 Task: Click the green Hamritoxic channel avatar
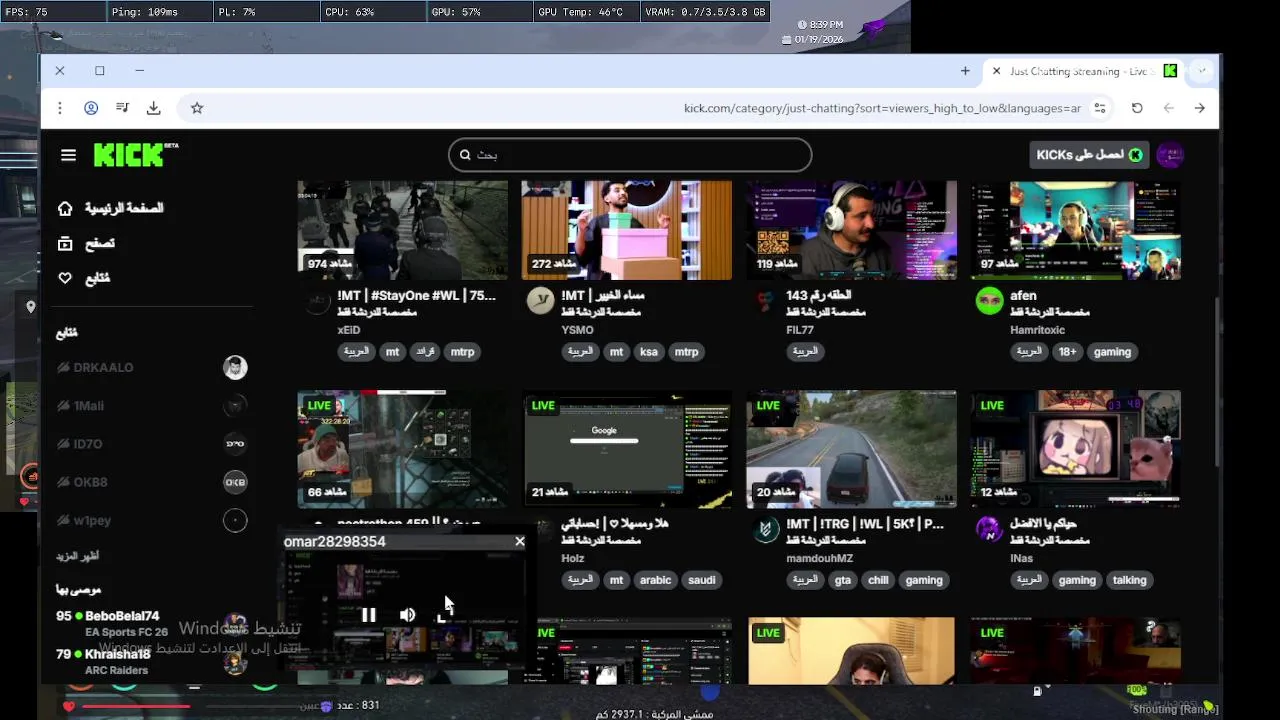[989, 301]
